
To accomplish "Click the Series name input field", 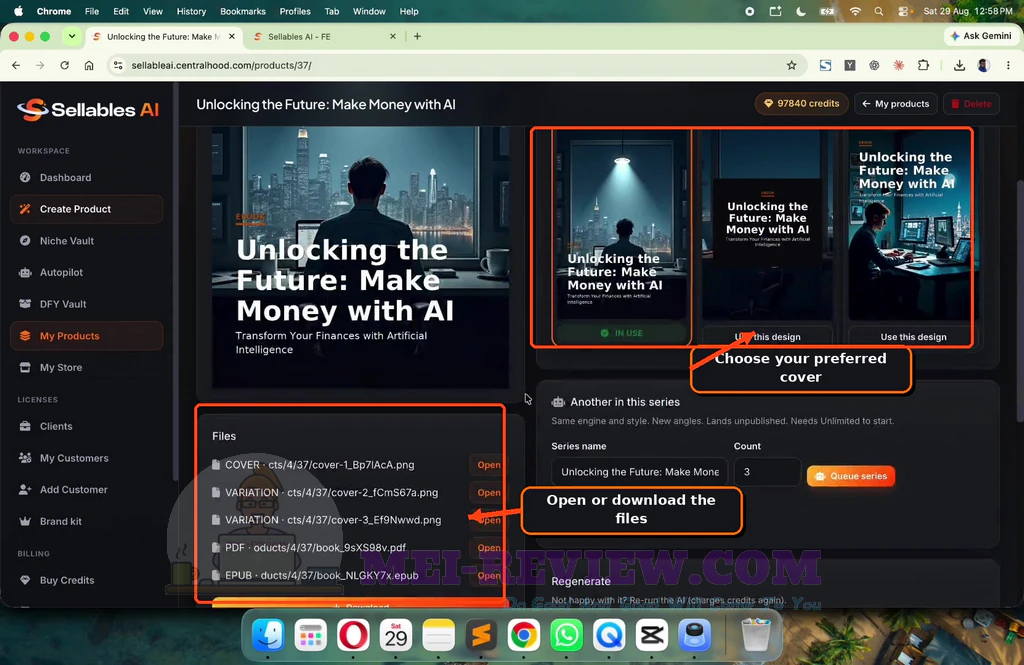I will pyautogui.click(x=639, y=472).
